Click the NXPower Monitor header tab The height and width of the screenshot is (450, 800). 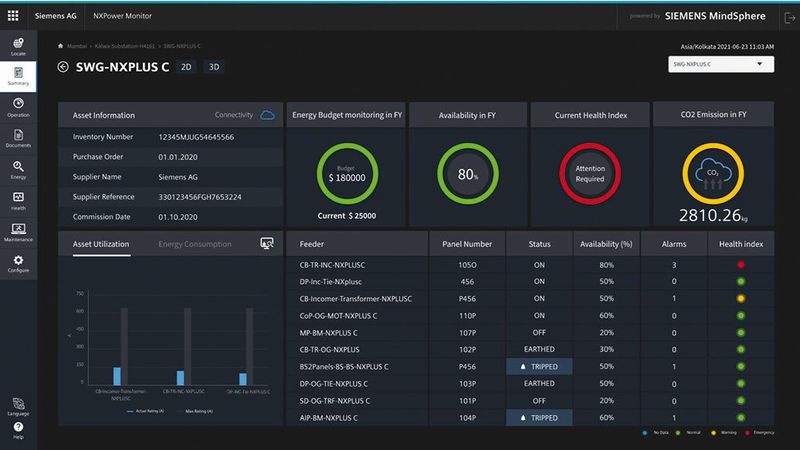(x=122, y=16)
